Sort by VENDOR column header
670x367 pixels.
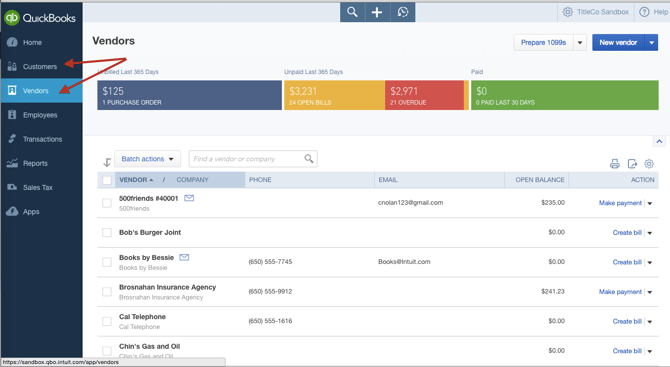pyautogui.click(x=136, y=180)
